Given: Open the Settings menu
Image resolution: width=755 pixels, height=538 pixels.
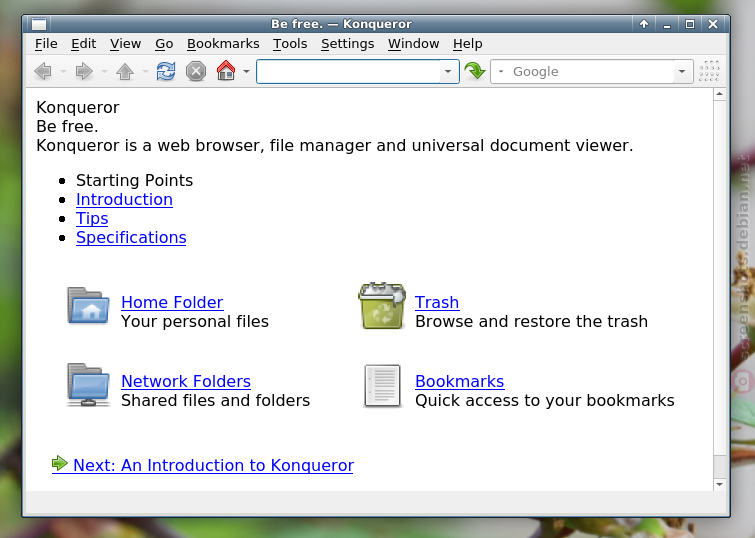Looking at the screenshot, I should pyautogui.click(x=347, y=44).
